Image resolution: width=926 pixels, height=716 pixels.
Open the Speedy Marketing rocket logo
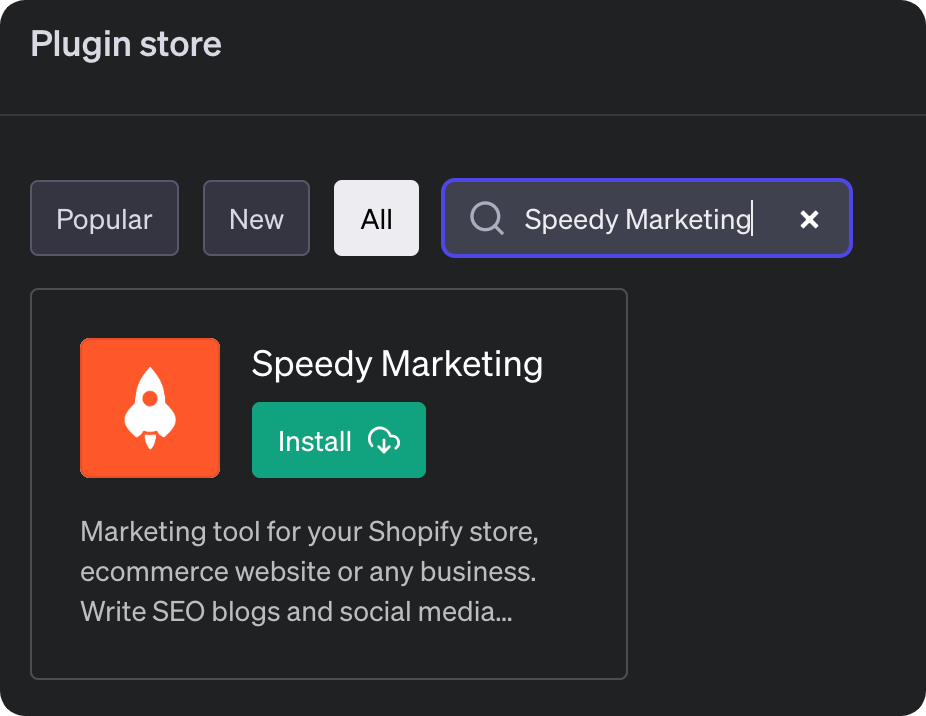click(x=150, y=408)
